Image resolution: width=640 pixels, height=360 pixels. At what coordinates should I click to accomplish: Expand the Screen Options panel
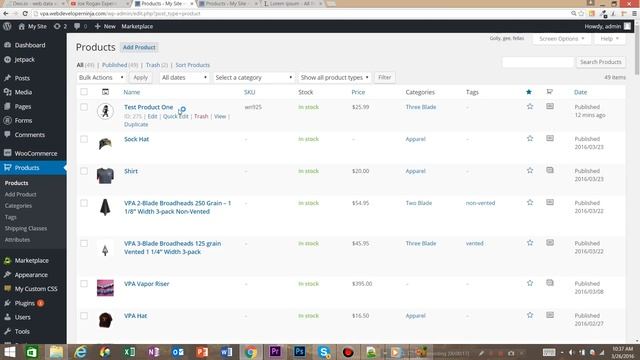pos(562,38)
